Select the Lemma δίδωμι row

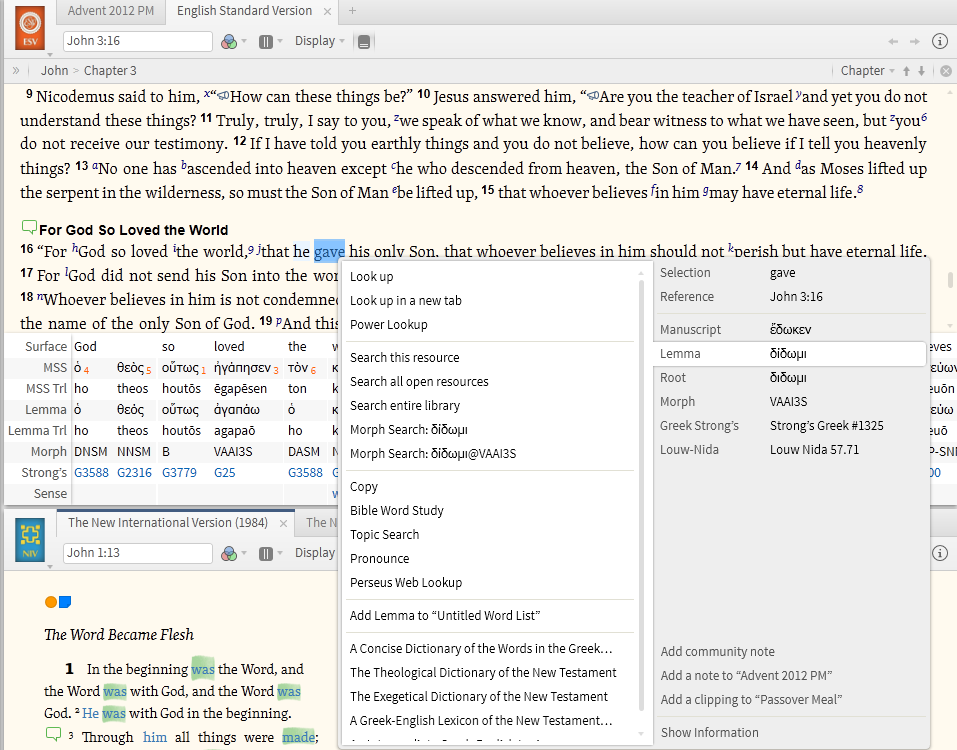(x=790, y=354)
